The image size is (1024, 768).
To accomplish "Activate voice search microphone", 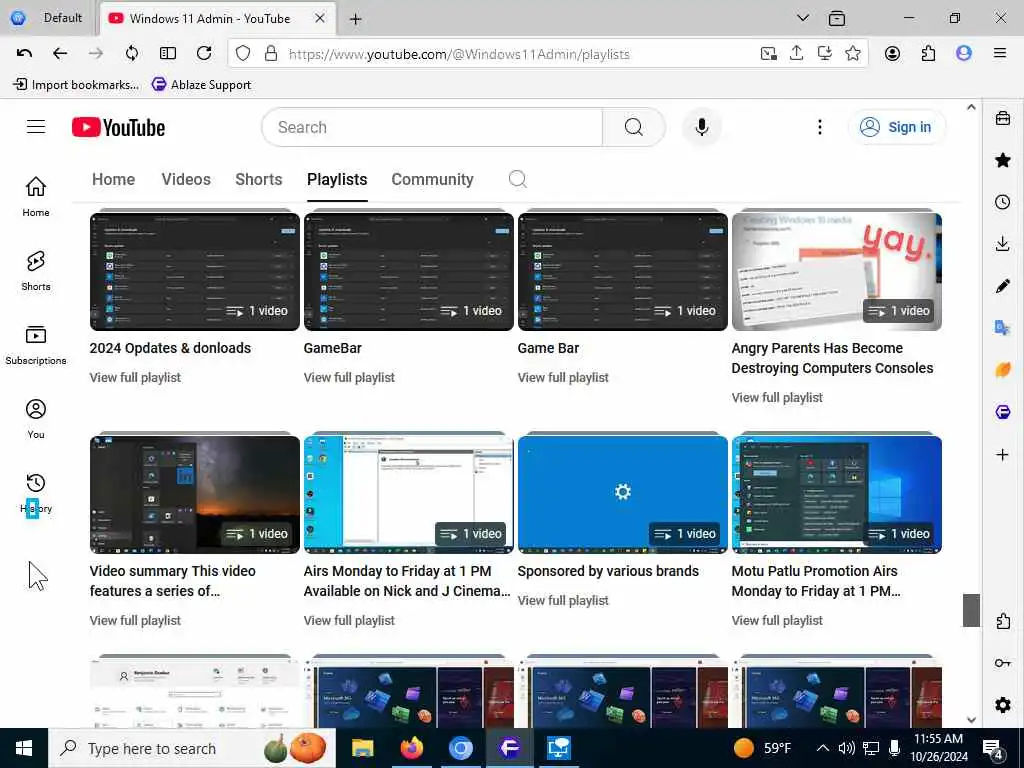I will 701,127.
